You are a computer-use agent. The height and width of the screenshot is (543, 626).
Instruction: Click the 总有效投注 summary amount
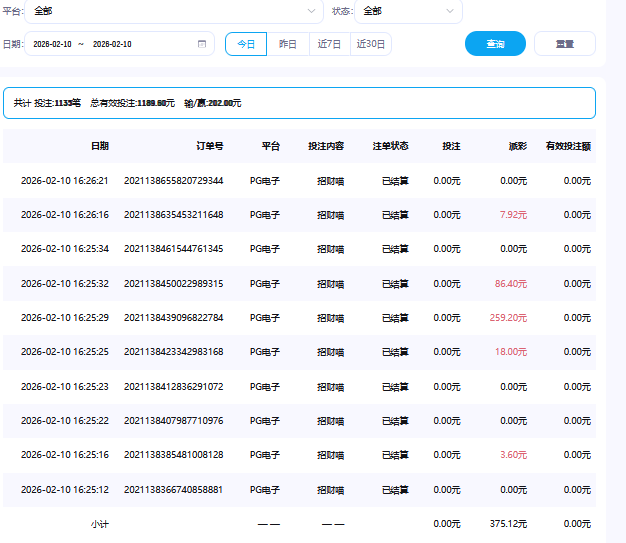click(133, 103)
